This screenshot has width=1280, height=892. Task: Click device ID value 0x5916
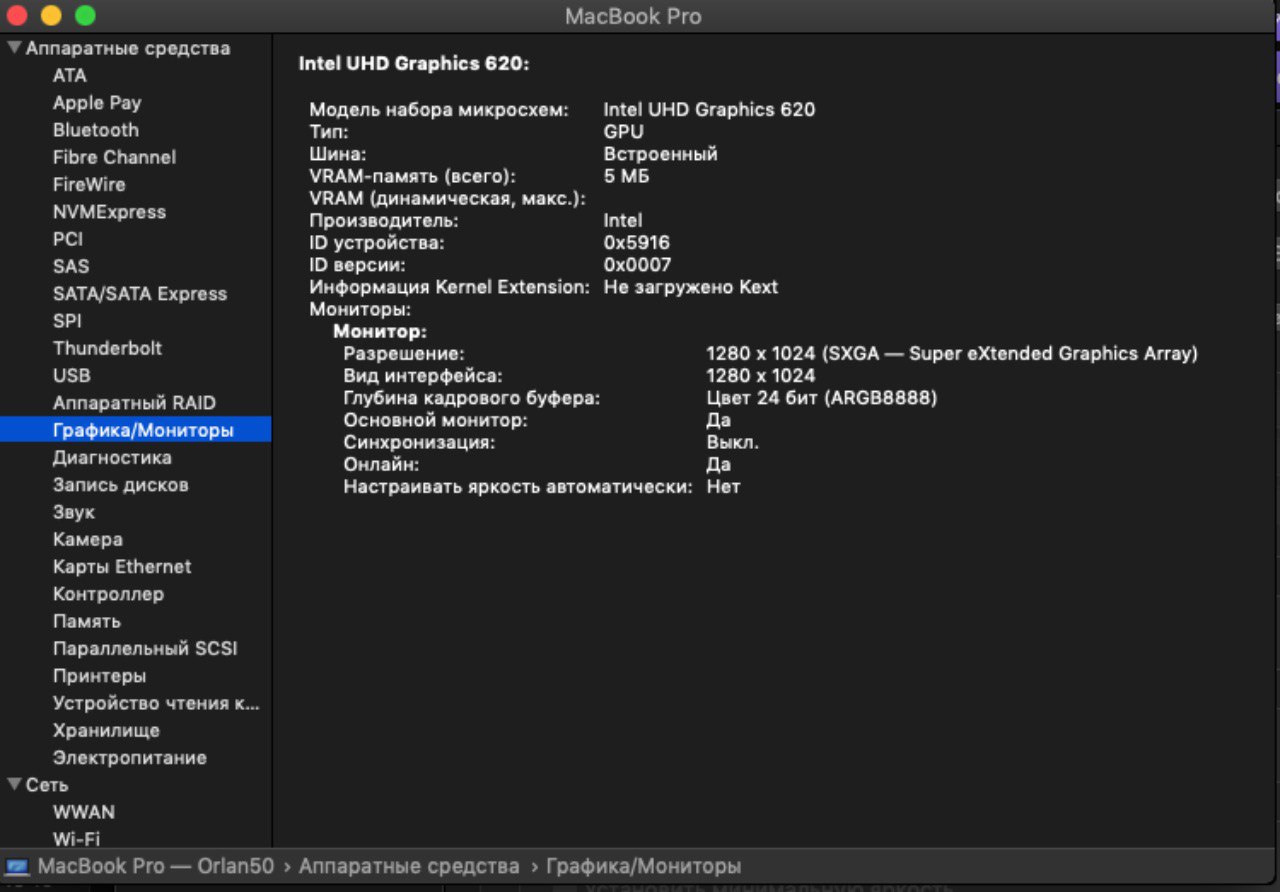click(x=637, y=243)
